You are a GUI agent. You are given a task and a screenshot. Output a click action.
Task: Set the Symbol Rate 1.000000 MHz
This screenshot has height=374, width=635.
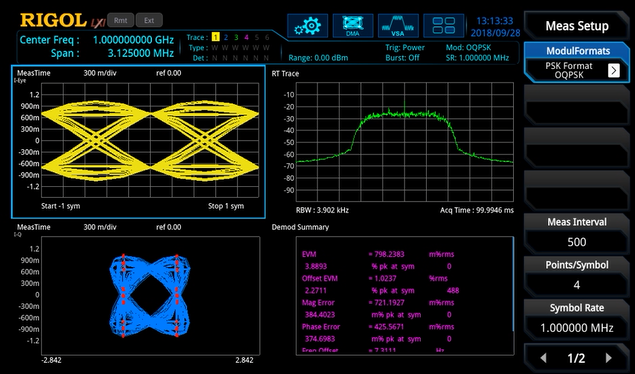pyautogui.click(x=577, y=328)
